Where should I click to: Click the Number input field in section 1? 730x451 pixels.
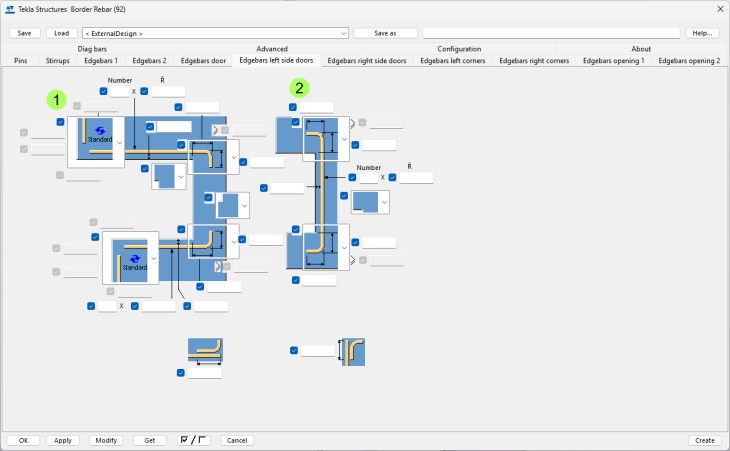pos(120,91)
